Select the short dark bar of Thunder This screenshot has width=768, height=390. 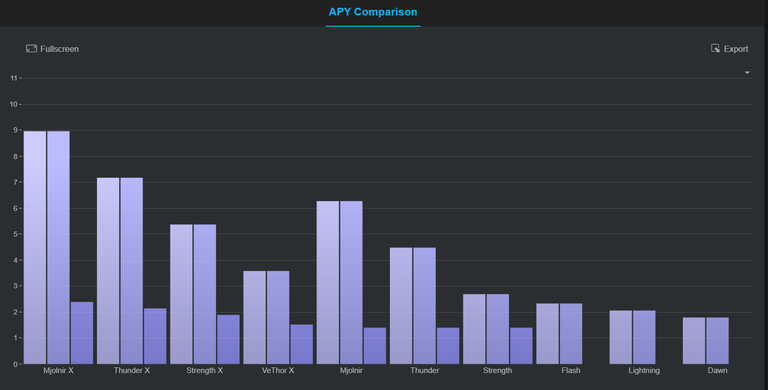coord(448,346)
